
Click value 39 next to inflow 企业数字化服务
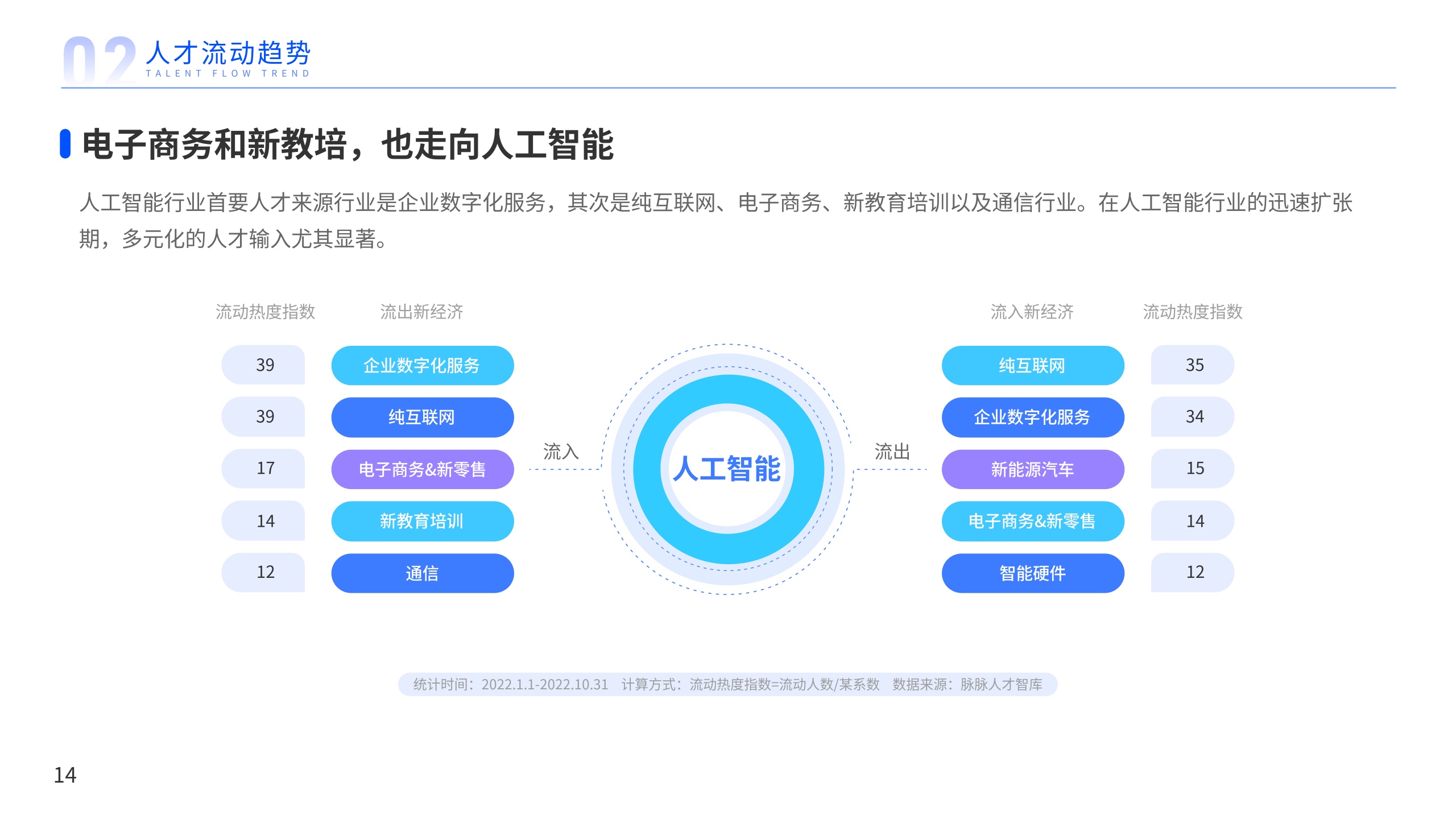(x=263, y=365)
